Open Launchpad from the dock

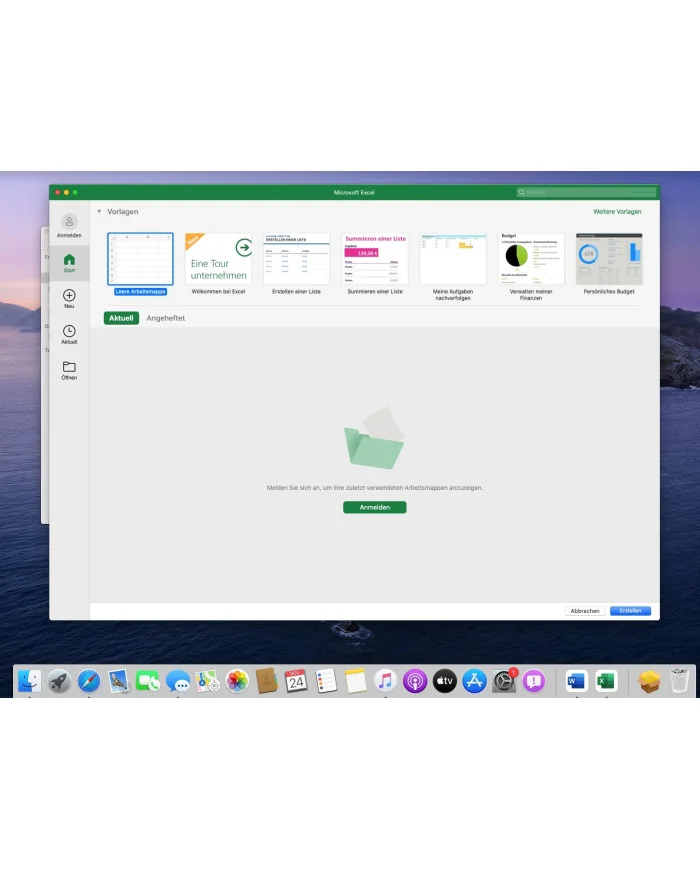(x=59, y=681)
